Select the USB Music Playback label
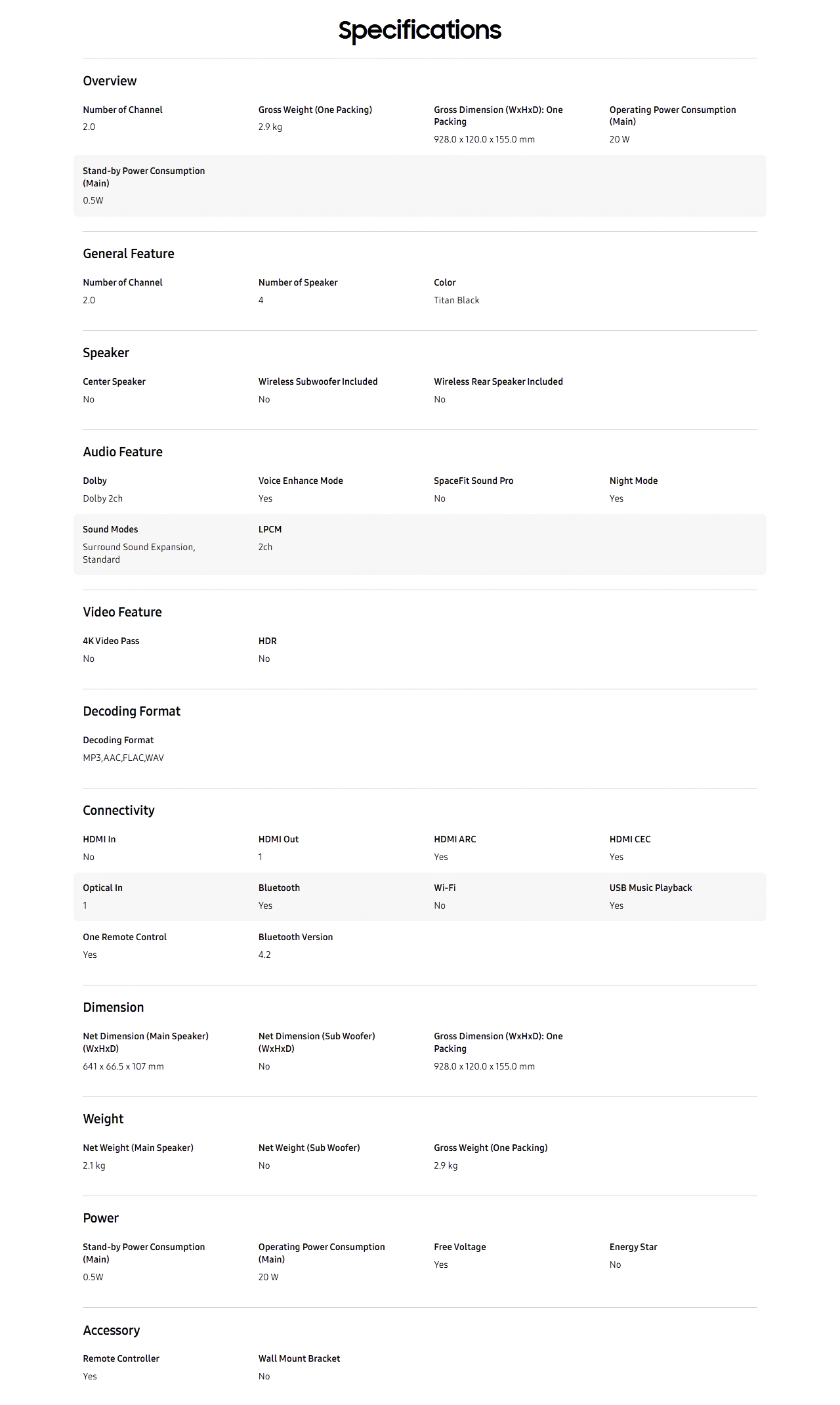This screenshot has width=840, height=1405. 650,888
